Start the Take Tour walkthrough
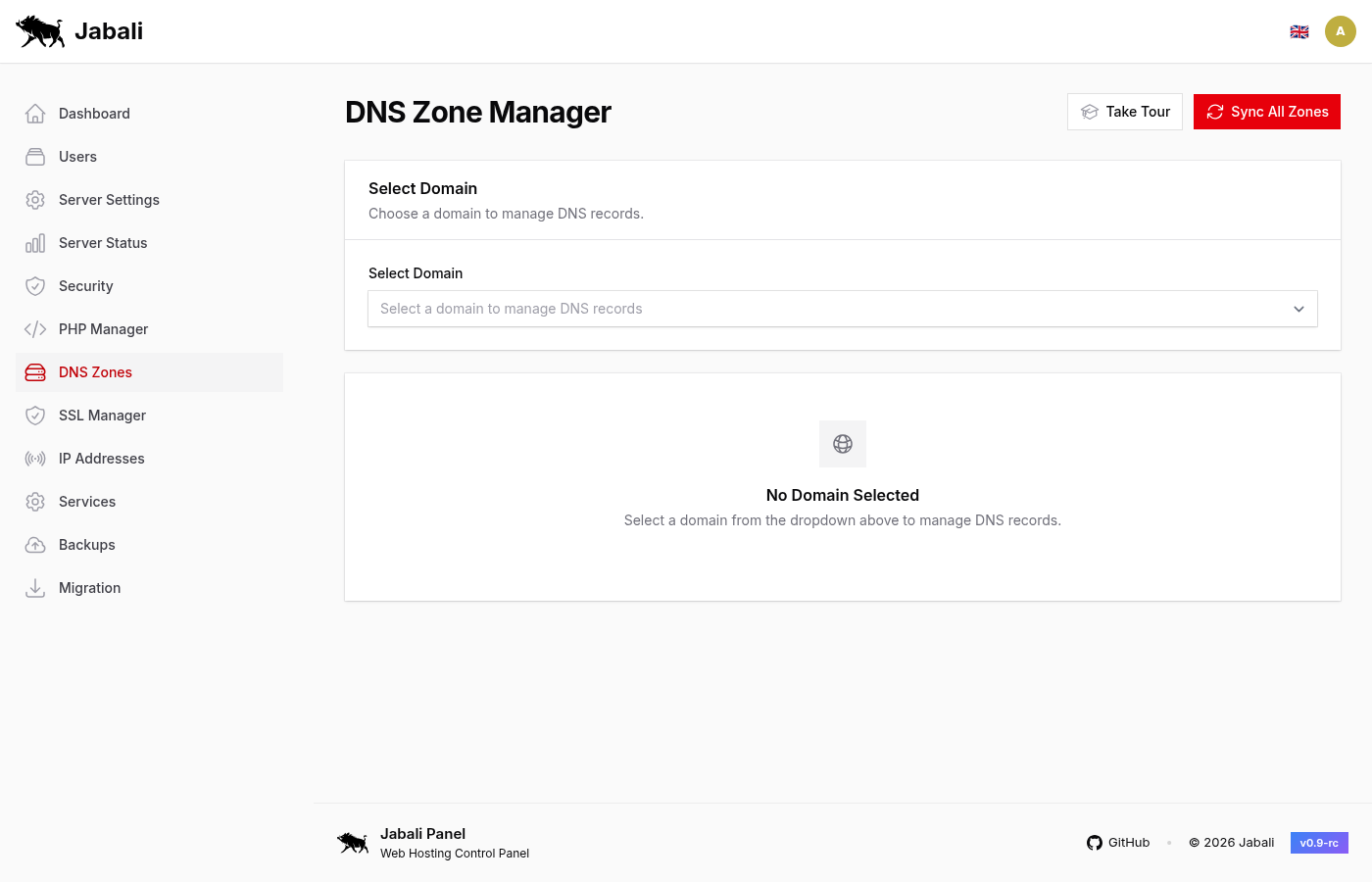The height and width of the screenshot is (882, 1372). (1125, 111)
